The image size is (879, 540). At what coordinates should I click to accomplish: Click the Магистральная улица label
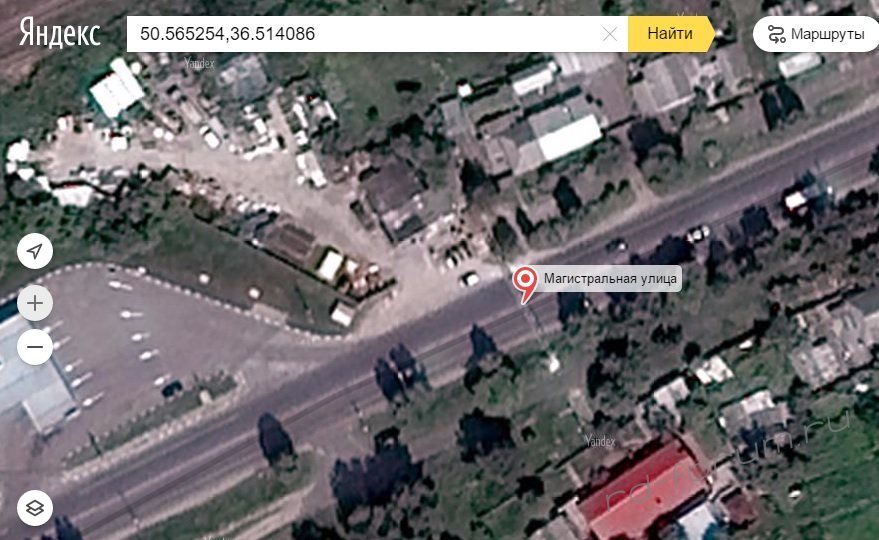pyautogui.click(x=610, y=278)
